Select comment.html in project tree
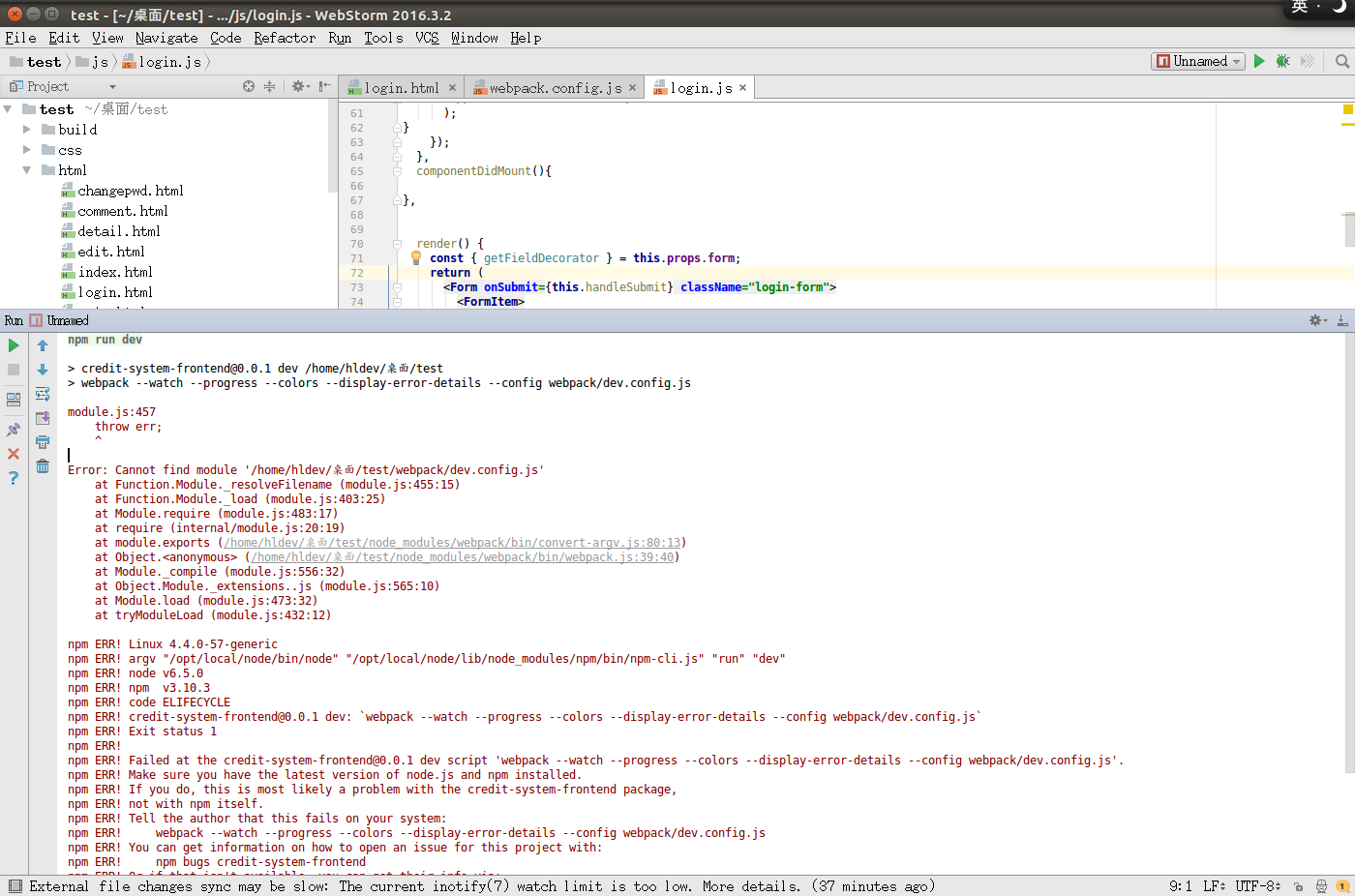 pos(114,211)
